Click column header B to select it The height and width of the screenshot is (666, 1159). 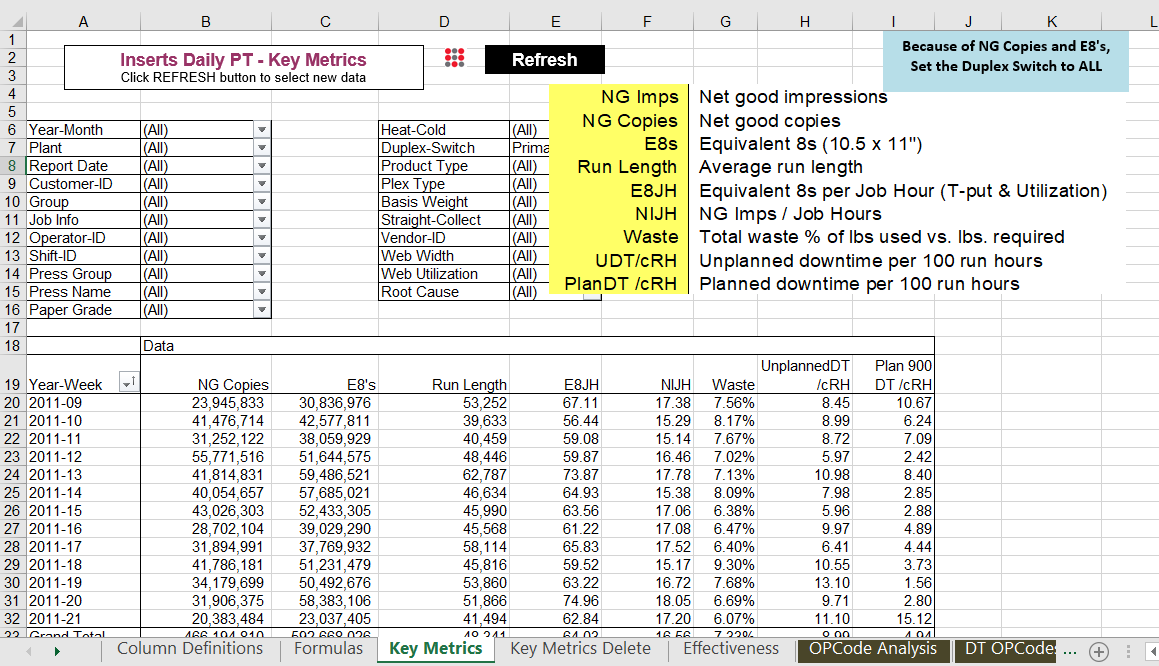click(205, 22)
